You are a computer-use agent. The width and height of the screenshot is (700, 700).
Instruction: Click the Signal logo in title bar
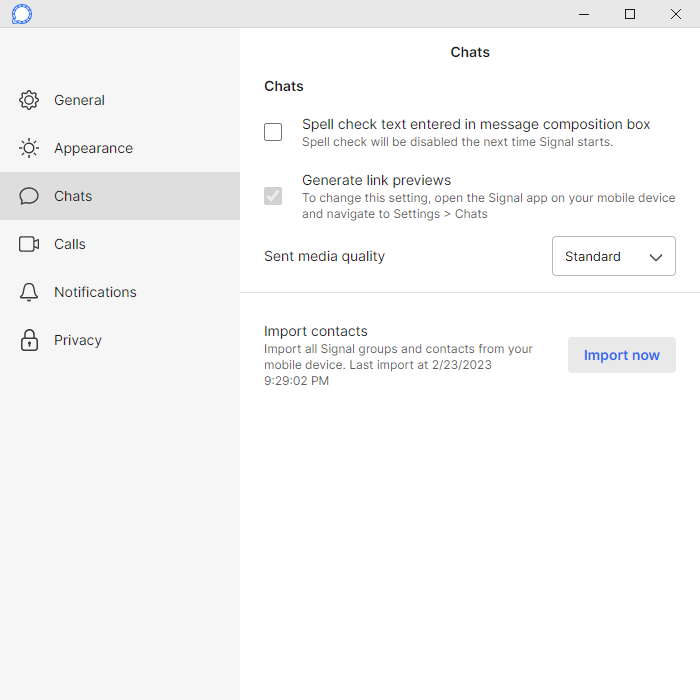[x=22, y=14]
